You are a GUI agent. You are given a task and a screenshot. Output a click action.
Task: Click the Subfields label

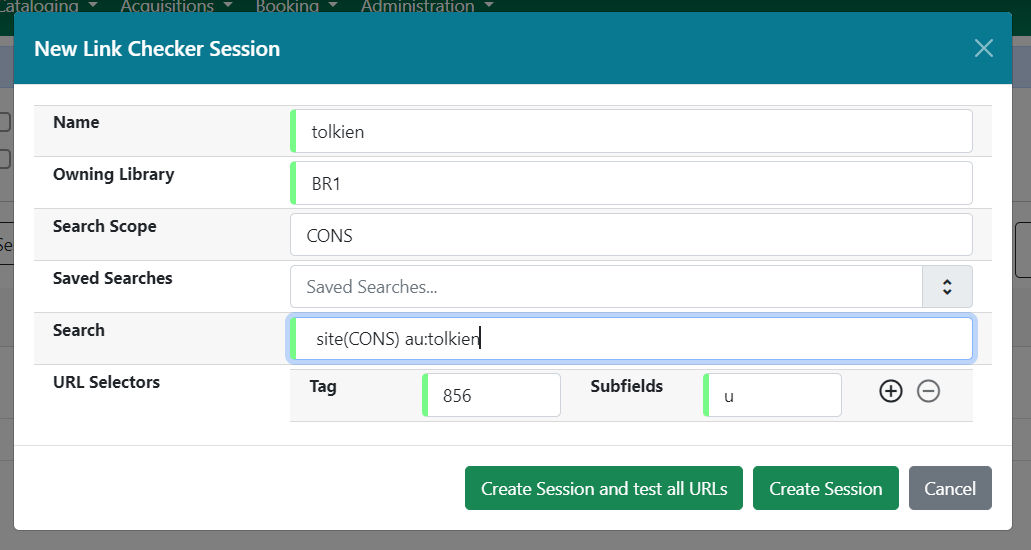pos(627,386)
